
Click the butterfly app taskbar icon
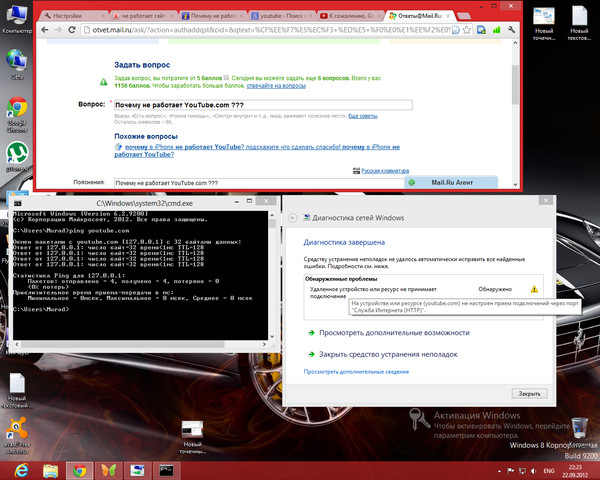(108, 470)
